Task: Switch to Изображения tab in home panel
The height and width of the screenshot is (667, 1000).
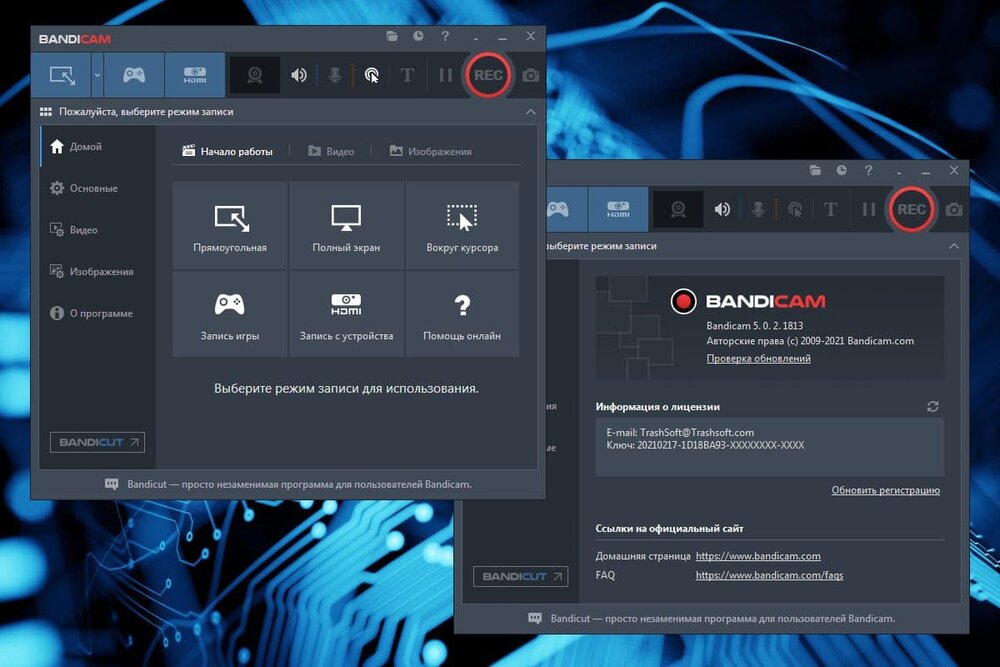Action: (x=431, y=151)
